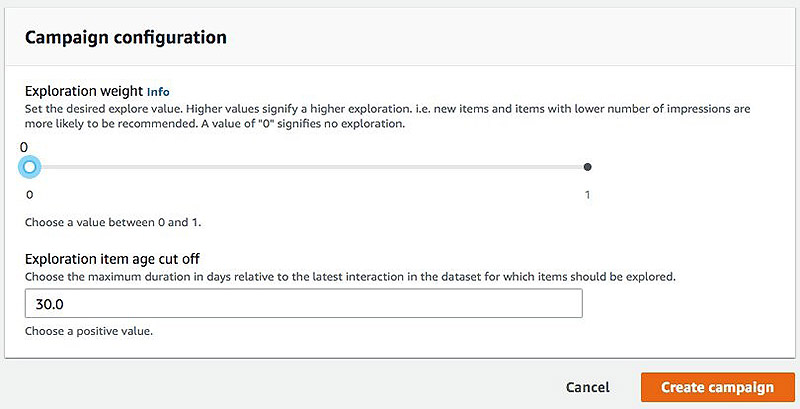Click the Create campaign button
Image resolution: width=800 pixels, height=409 pixels.
click(x=717, y=387)
